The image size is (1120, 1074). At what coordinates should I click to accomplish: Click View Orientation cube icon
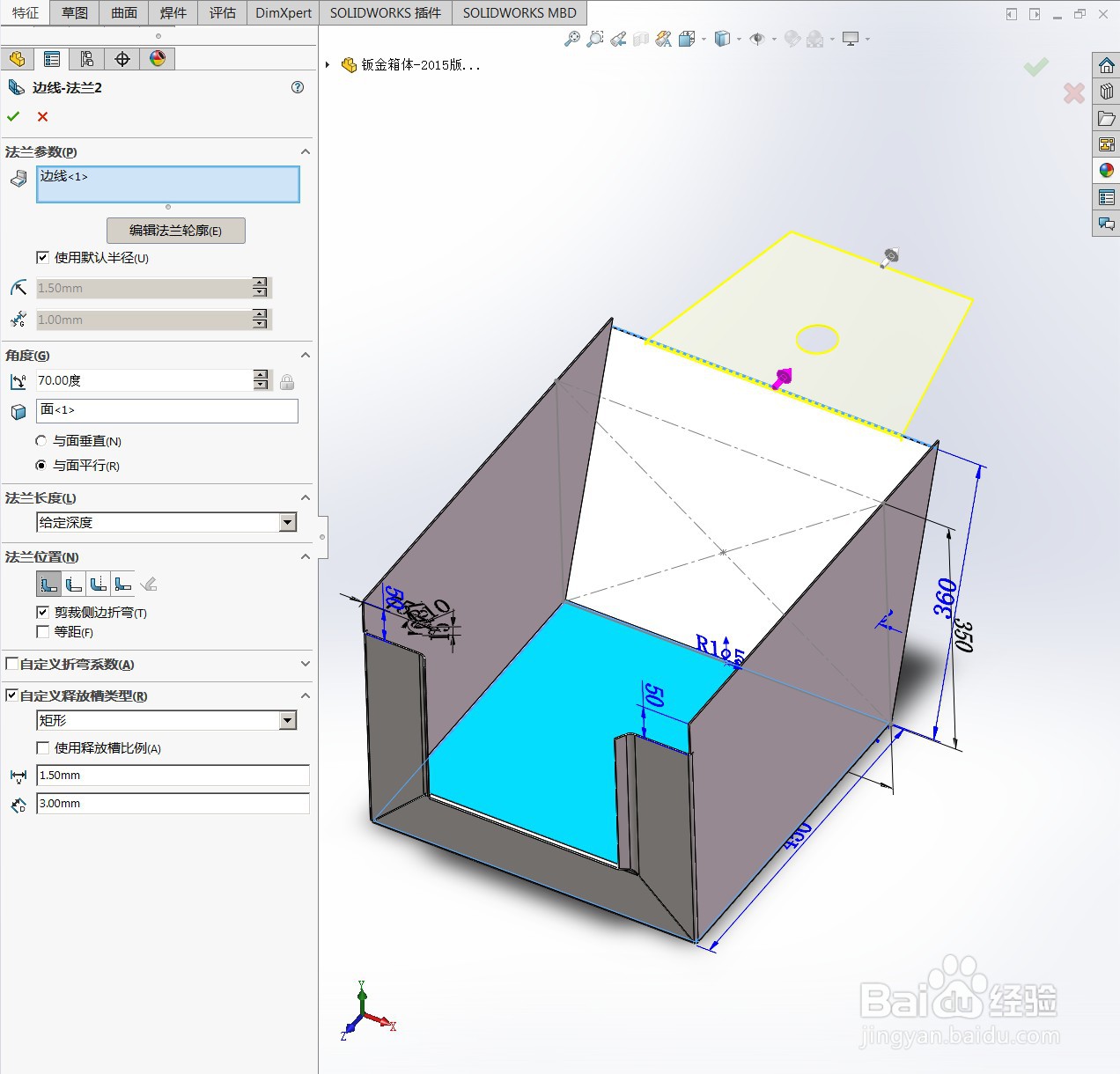(687, 39)
